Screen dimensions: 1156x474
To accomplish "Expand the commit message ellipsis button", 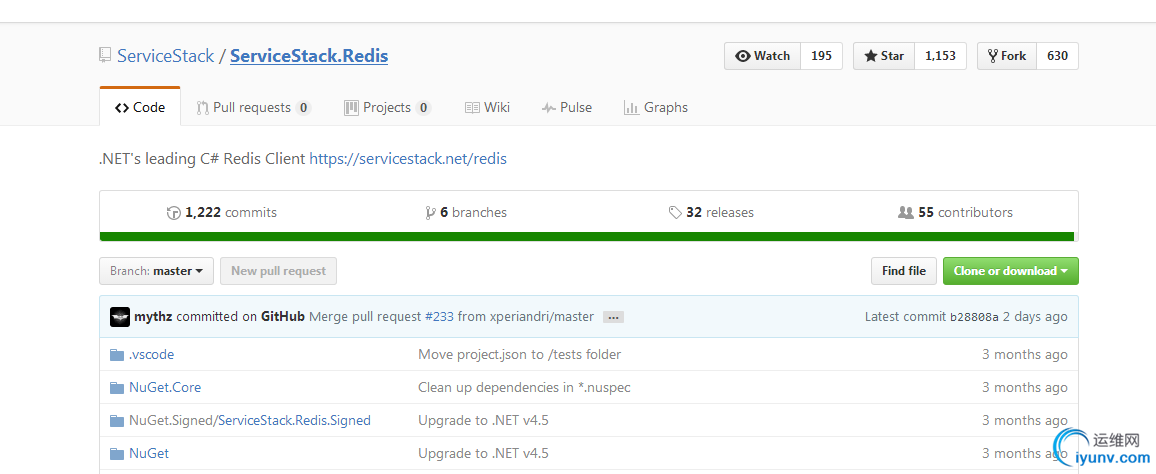I will [x=613, y=318].
